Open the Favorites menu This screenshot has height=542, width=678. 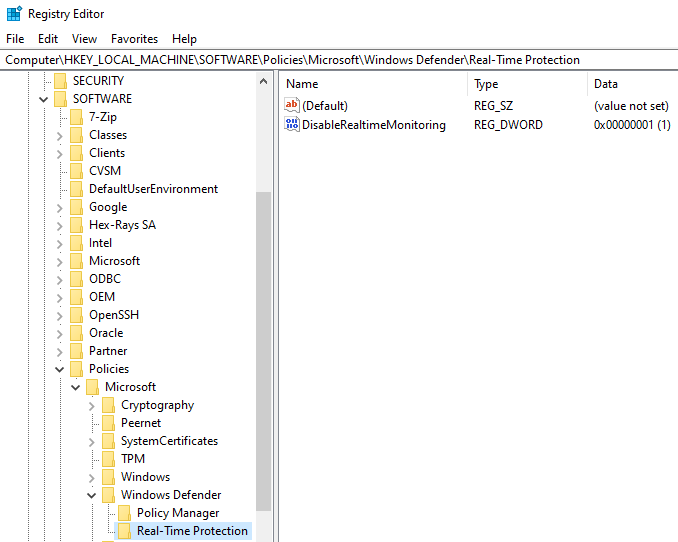(x=134, y=39)
